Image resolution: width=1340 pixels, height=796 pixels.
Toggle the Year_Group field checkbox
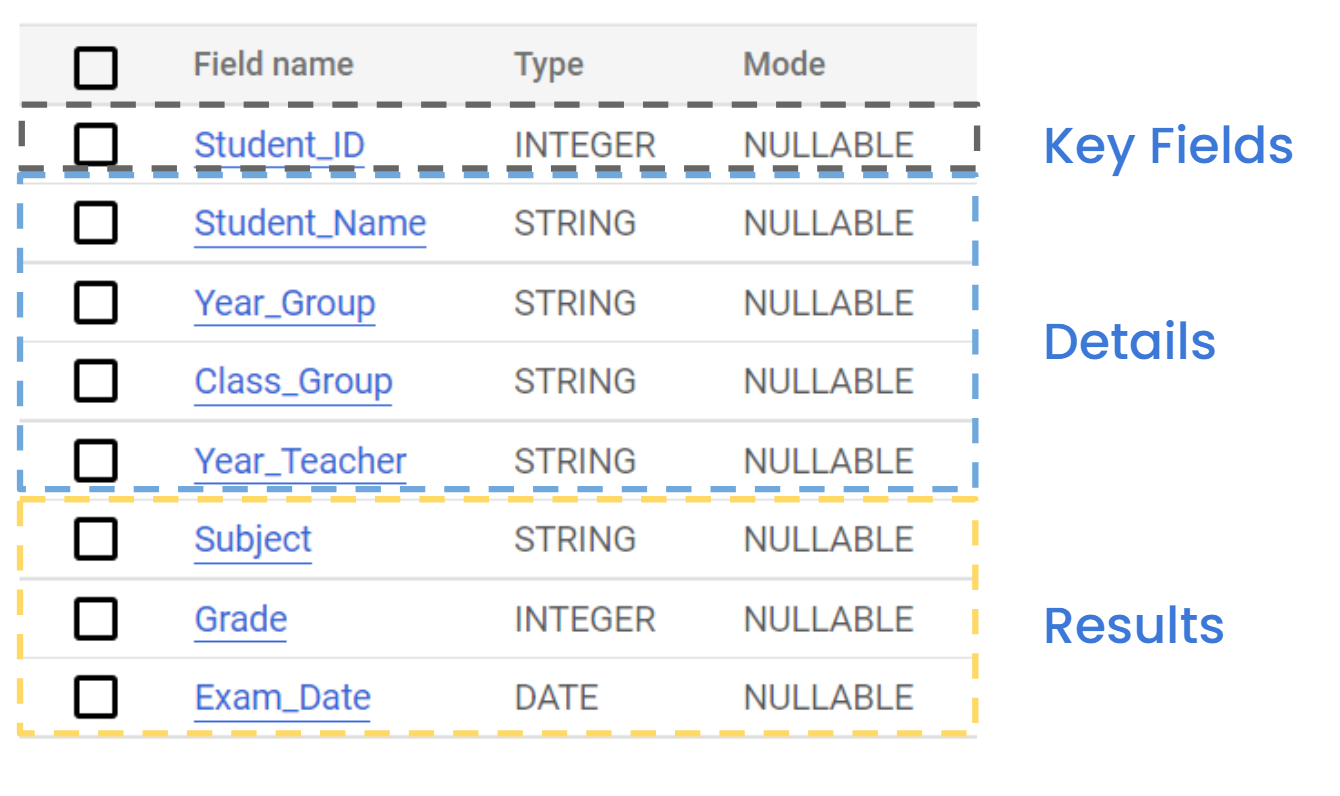click(x=96, y=302)
